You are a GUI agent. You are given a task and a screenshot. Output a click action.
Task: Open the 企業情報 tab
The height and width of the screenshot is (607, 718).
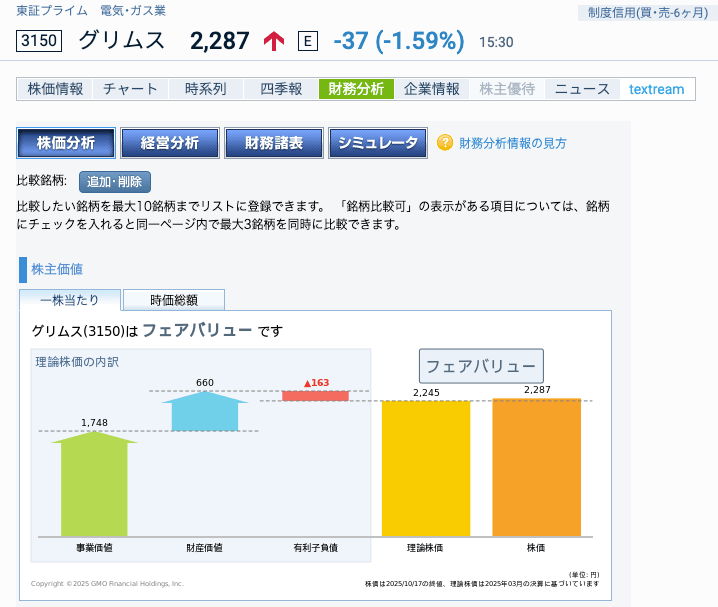coord(432,89)
